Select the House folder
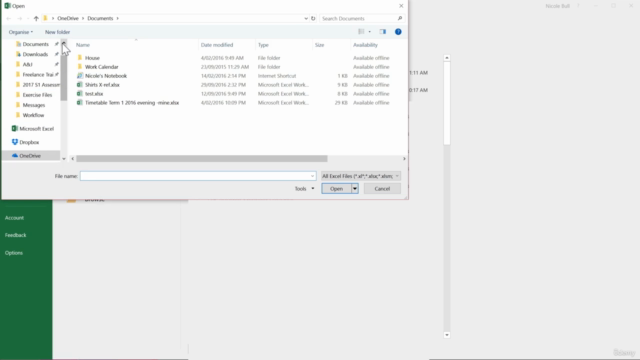This screenshot has height=360, width=640. 92,58
